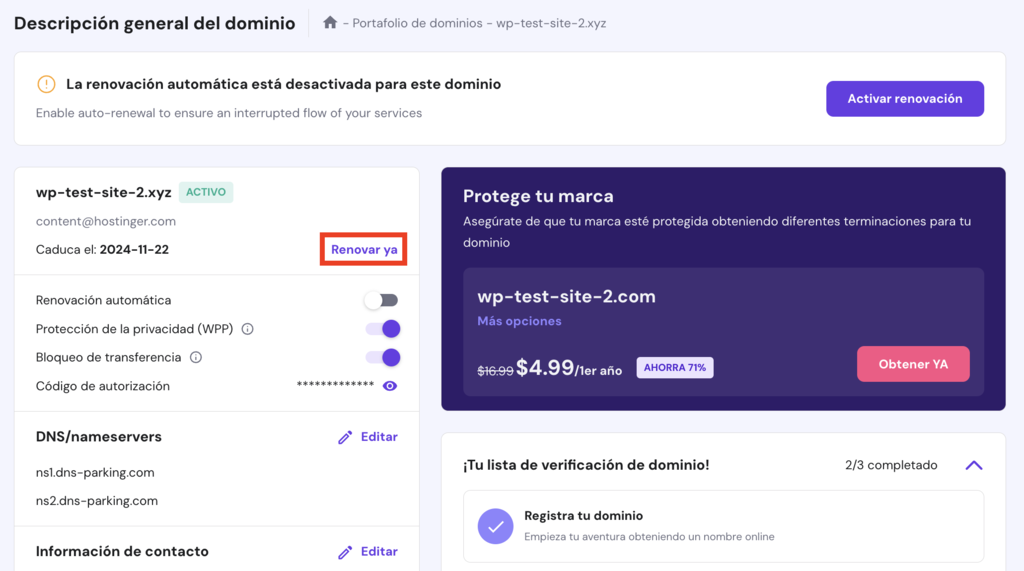Screen dimensions: 1024x571
Task: Click the AHORRA 71% badge
Action: 675,368
